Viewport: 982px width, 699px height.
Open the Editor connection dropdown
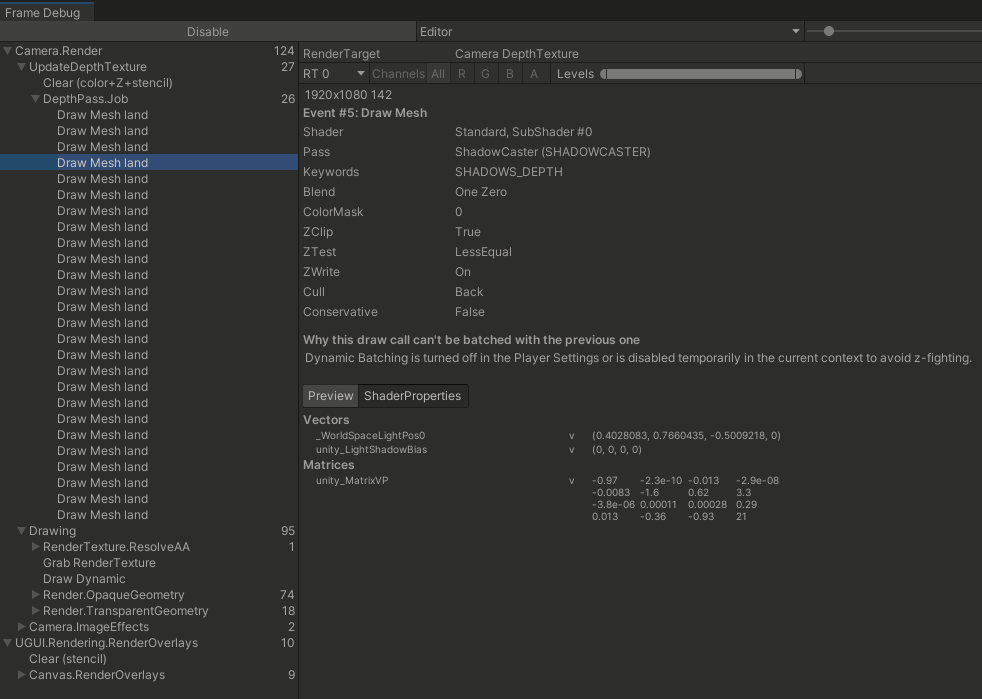pyautogui.click(x=610, y=32)
